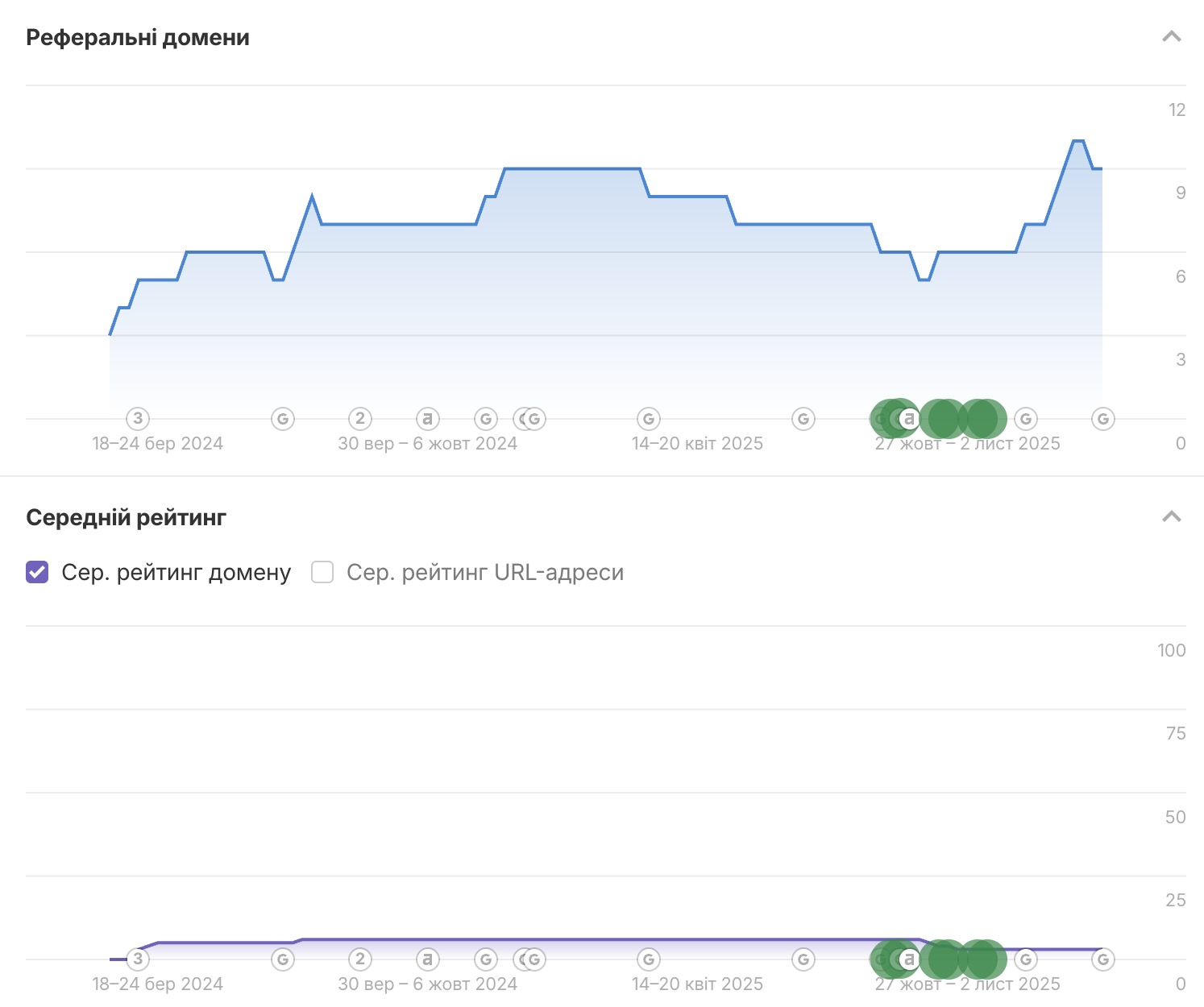
Task: Uncheck the Сер. рейтинг домену checkbox
Action: point(37,572)
